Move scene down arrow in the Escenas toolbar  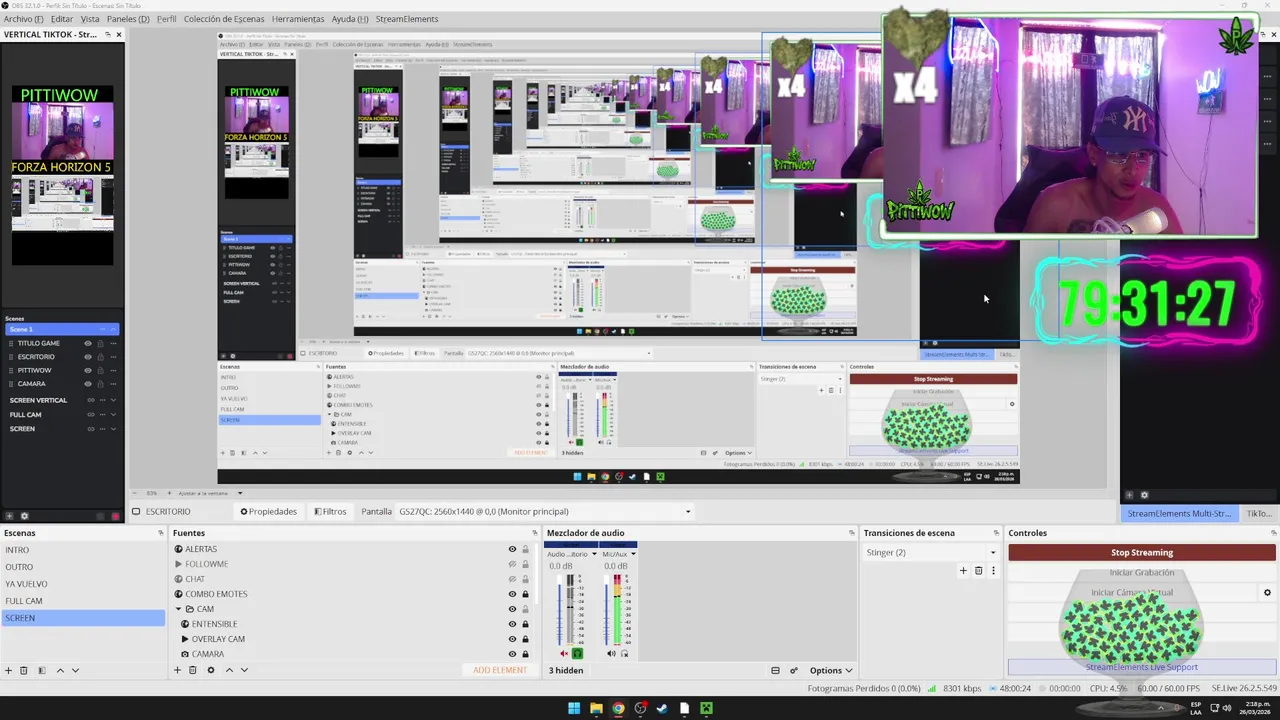(x=75, y=670)
